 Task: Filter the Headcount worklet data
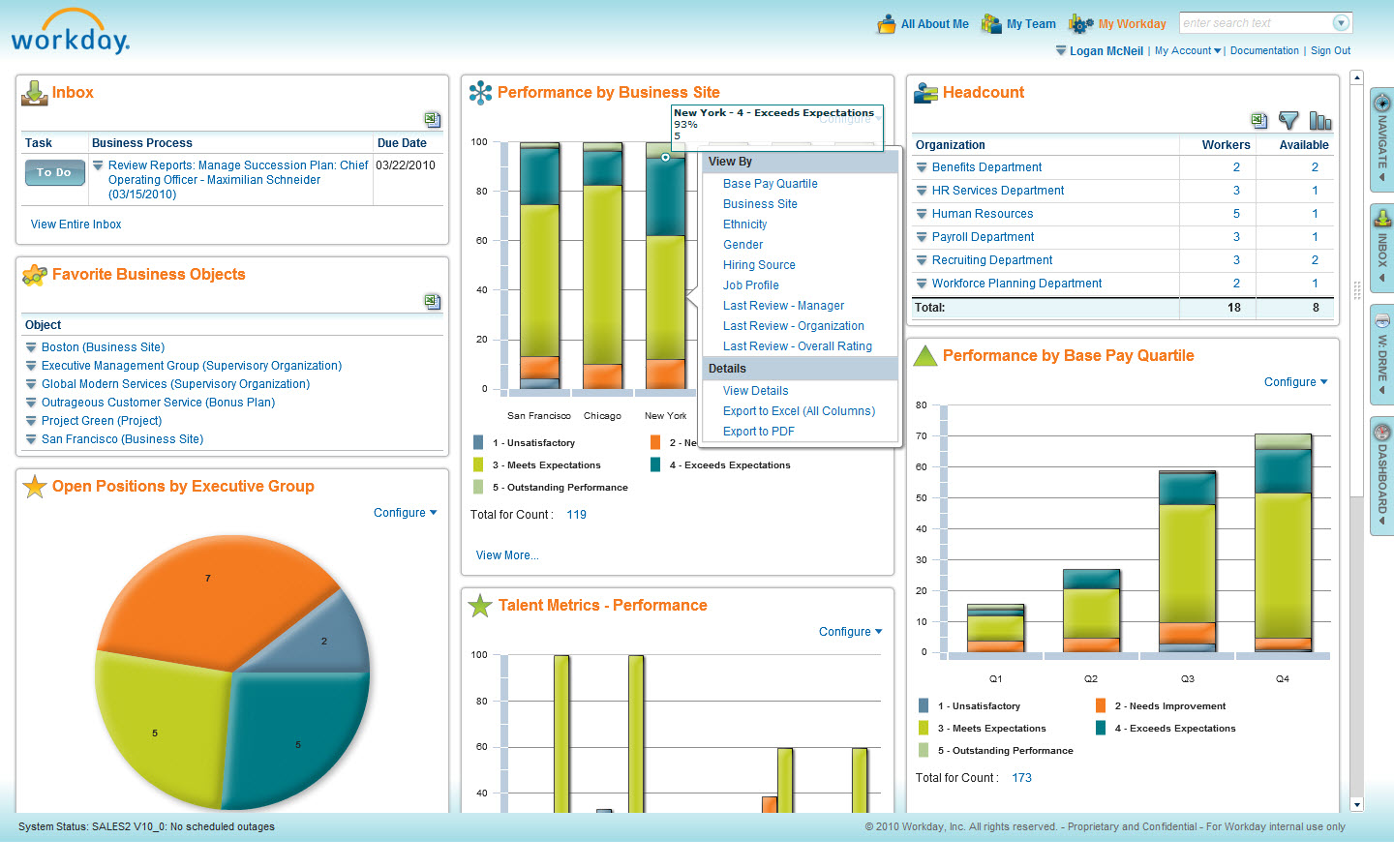tap(1288, 120)
